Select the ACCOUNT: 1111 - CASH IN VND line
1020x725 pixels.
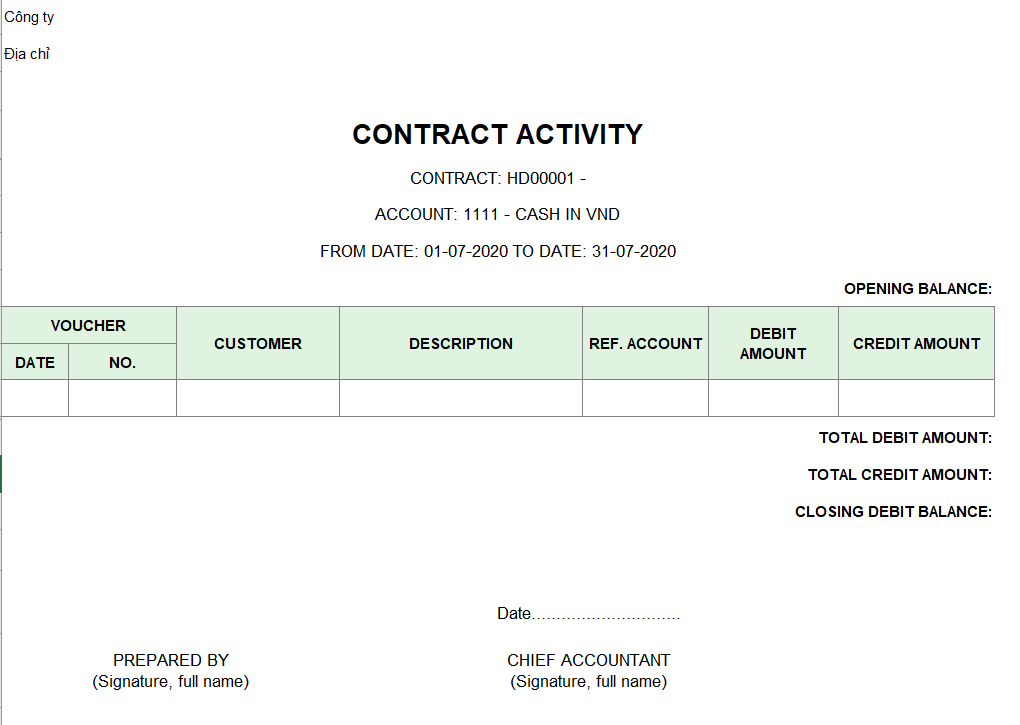(x=497, y=215)
